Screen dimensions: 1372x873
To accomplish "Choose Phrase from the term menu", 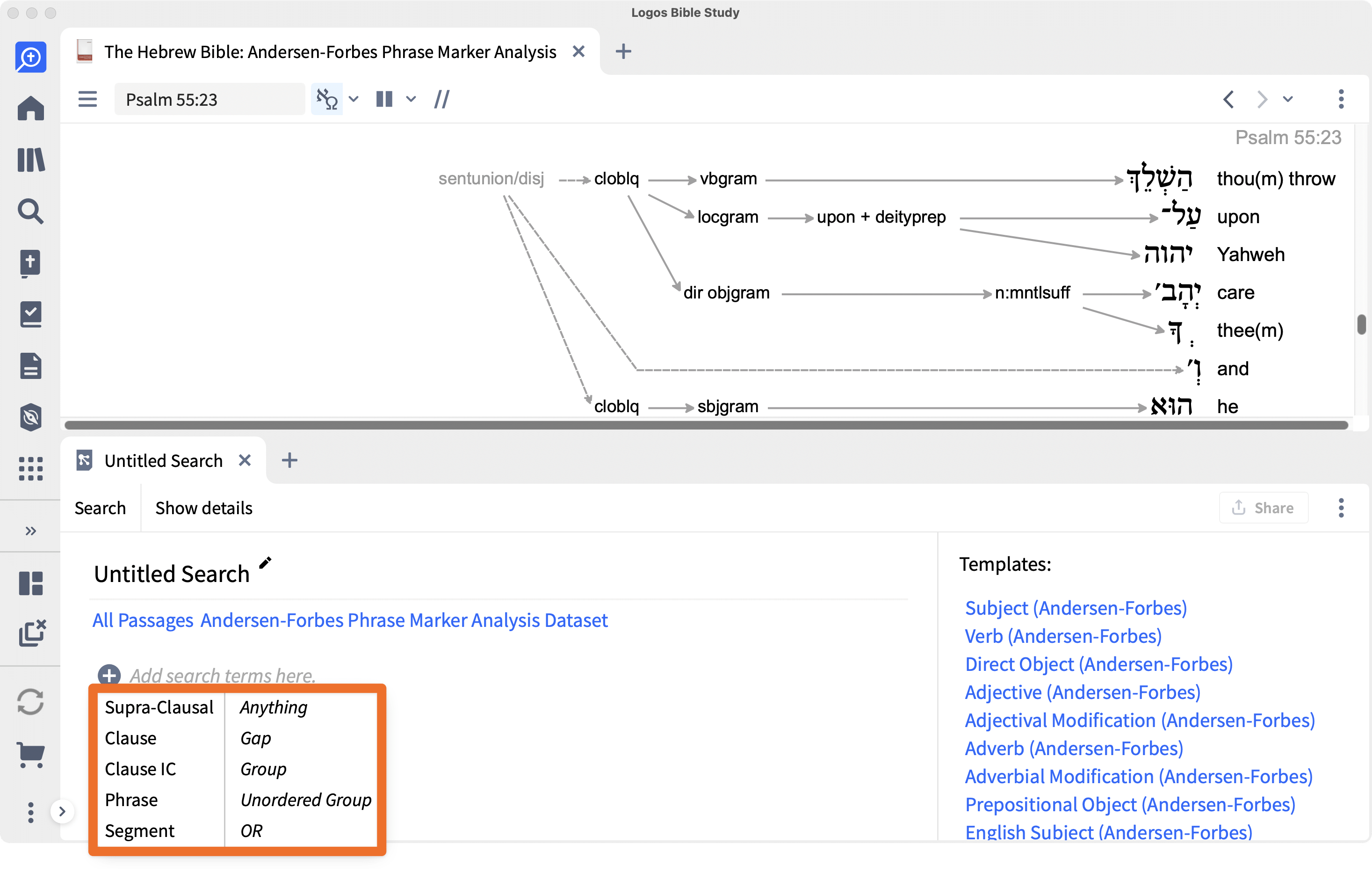I will (x=131, y=800).
